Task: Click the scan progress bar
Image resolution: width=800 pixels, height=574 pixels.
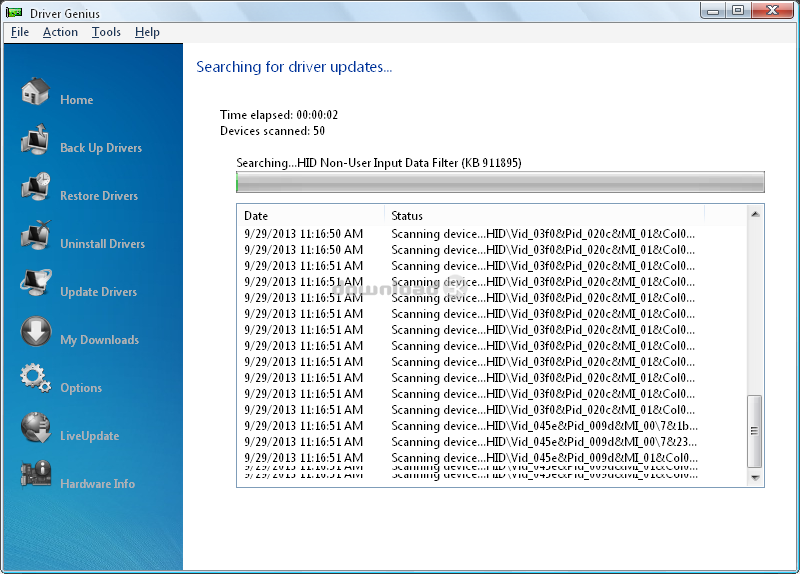Action: pos(500,182)
